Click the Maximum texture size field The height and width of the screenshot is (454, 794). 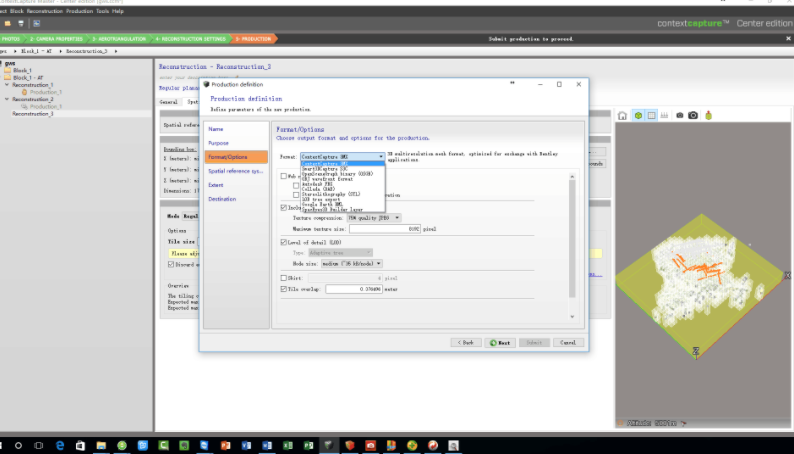[x=385, y=229]
